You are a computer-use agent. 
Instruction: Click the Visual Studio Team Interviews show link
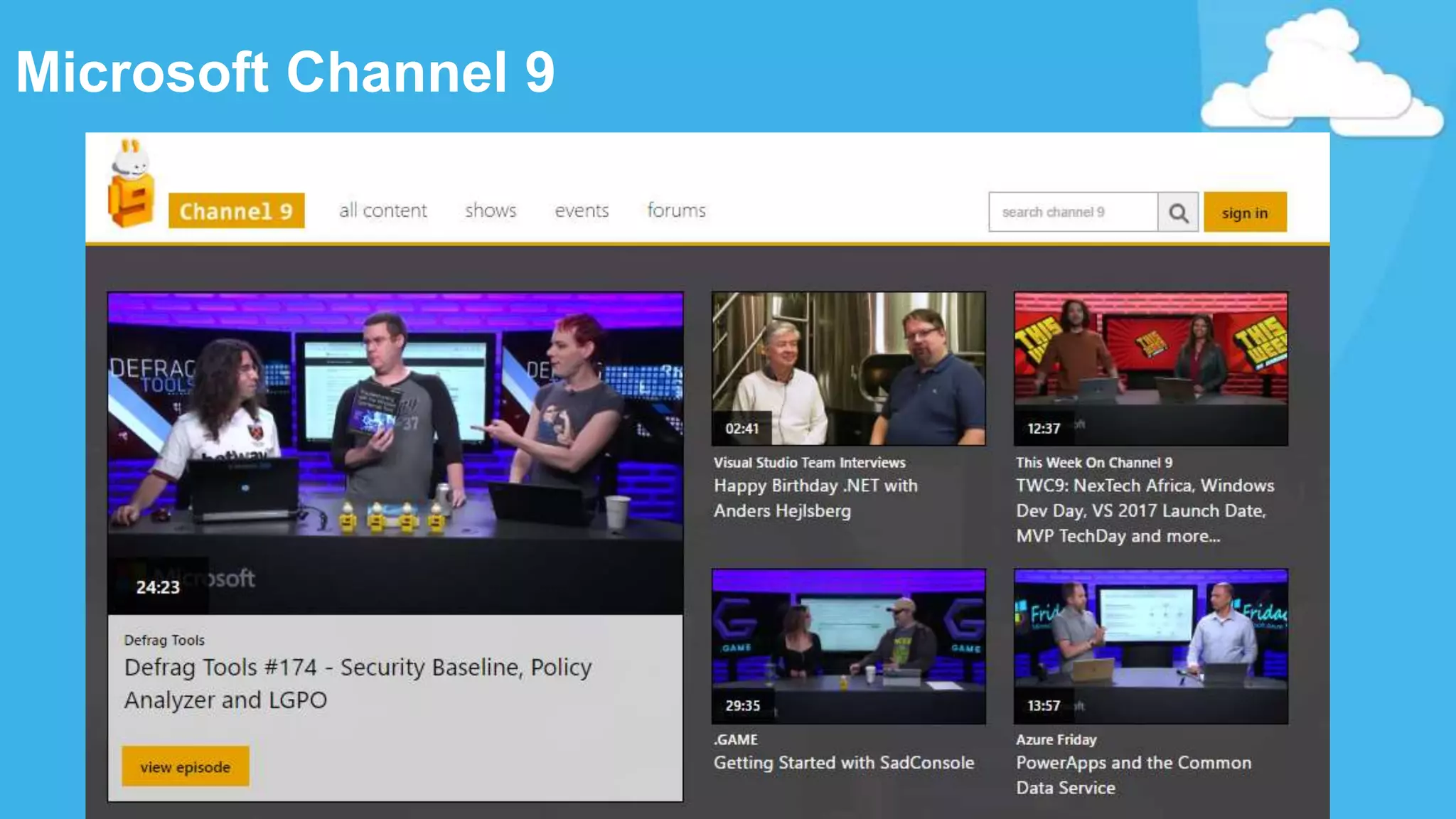809,463
